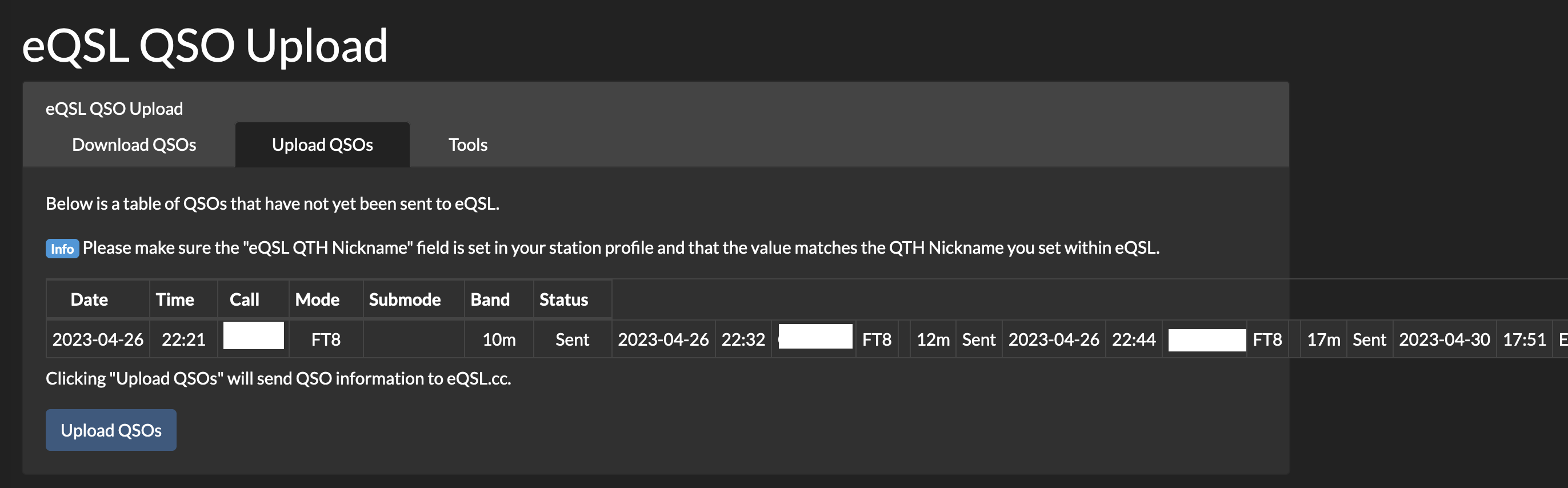Sort the table by the Call column
The height and width of the screenshot is (488, 1568).
243,299
